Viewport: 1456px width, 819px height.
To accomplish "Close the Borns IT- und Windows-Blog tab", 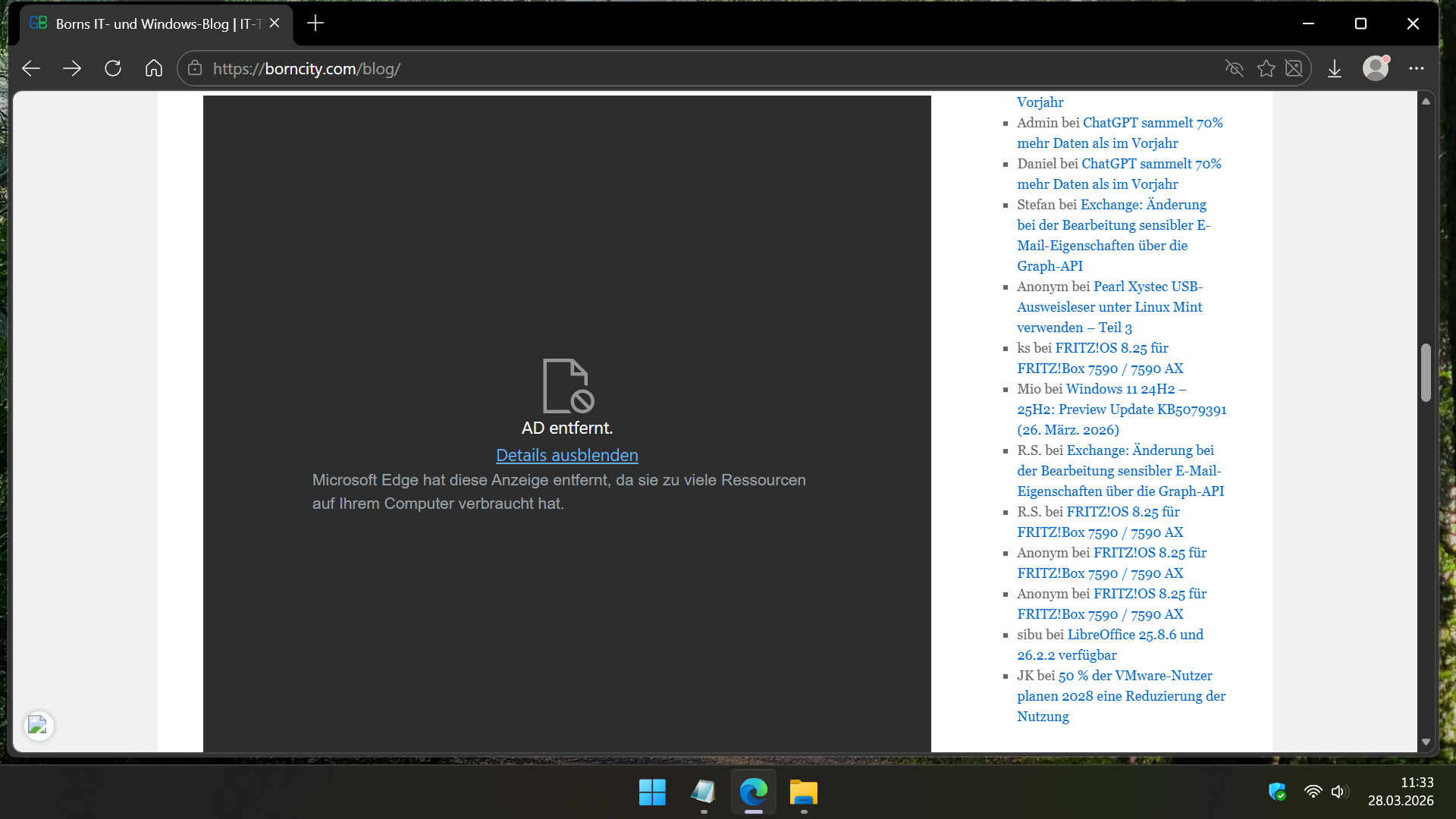I will click(x=275, y=24).
